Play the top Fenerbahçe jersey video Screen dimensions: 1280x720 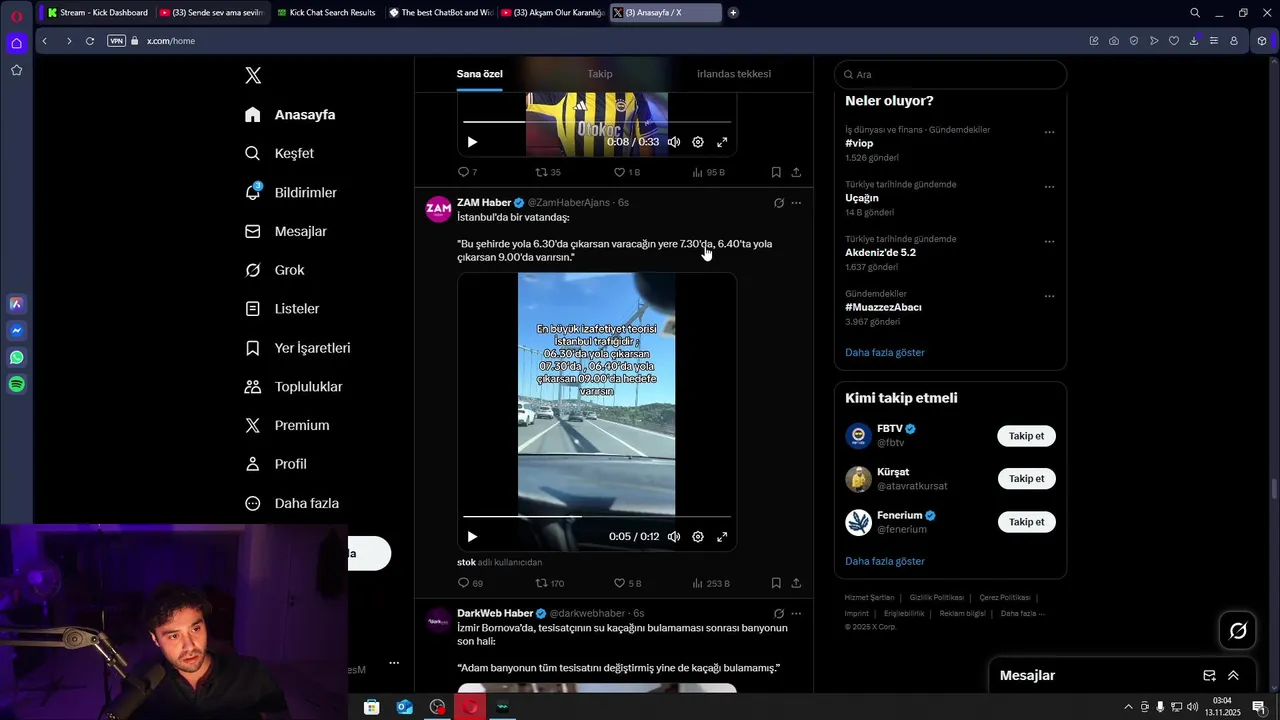472,142
